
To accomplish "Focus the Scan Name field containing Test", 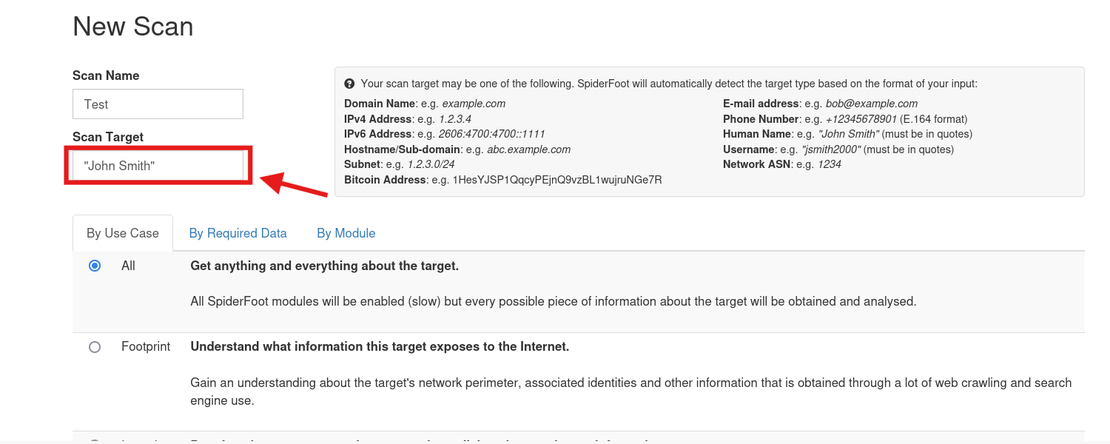I will click(x=158, y=104).
